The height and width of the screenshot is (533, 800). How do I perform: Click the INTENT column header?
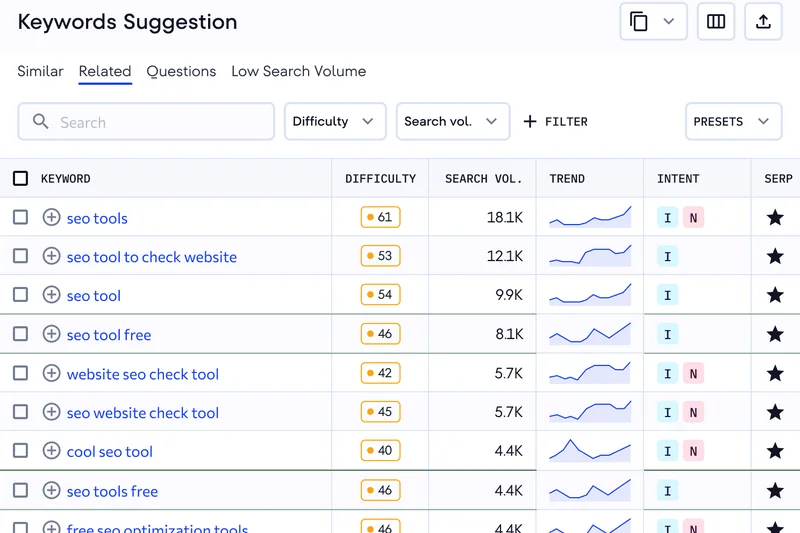click(x=678, y=179)
